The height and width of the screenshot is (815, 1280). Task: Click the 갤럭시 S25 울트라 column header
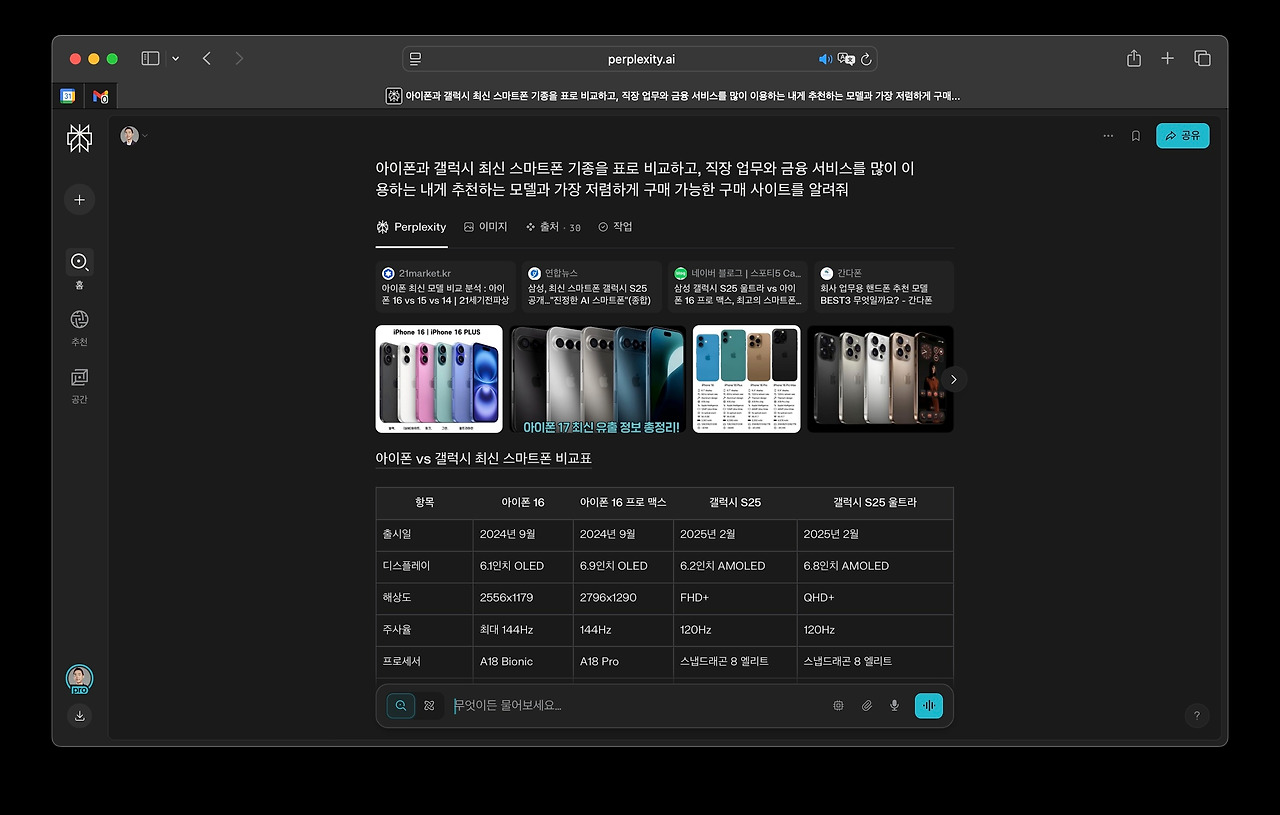tap(875, 502)
